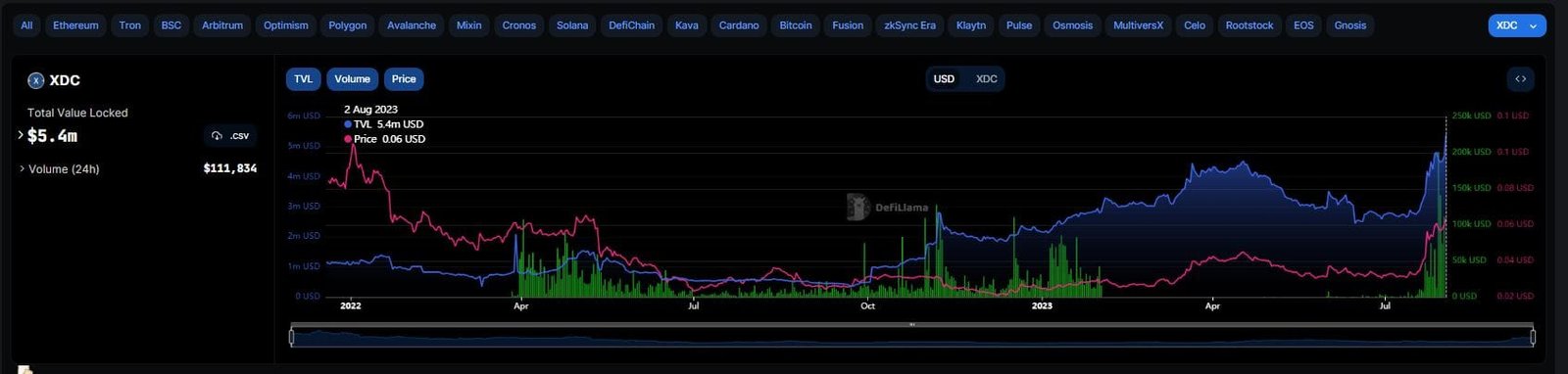
Task: Click the $111,834 volume value
Action: (x=230, y=168)
